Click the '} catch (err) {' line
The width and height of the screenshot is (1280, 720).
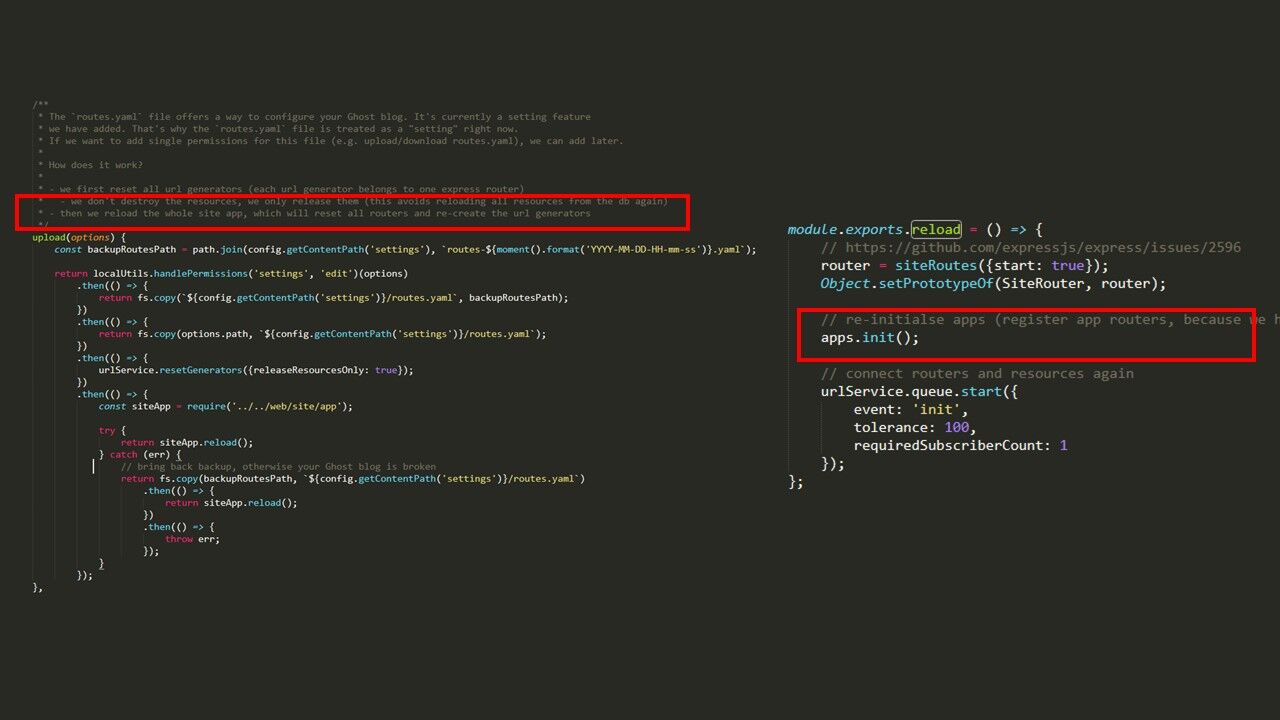coord(140,454)
